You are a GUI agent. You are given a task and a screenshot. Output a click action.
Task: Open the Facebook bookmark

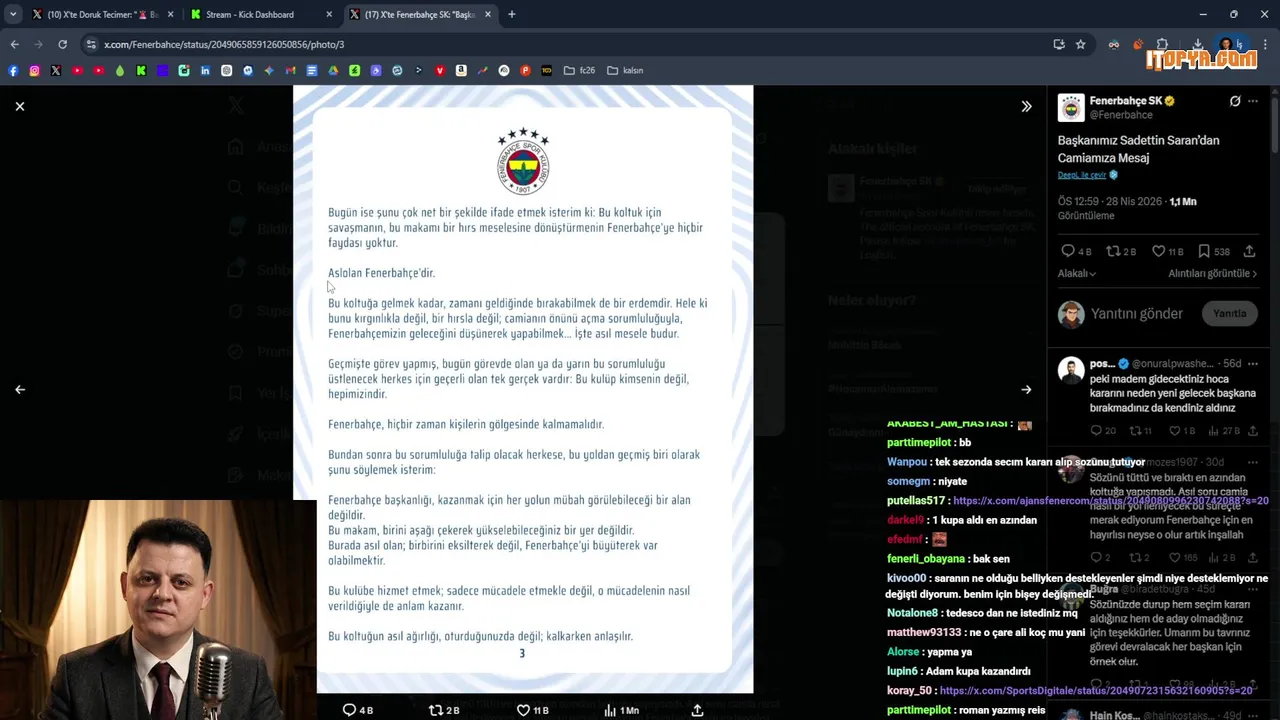[x=13, y=70]
